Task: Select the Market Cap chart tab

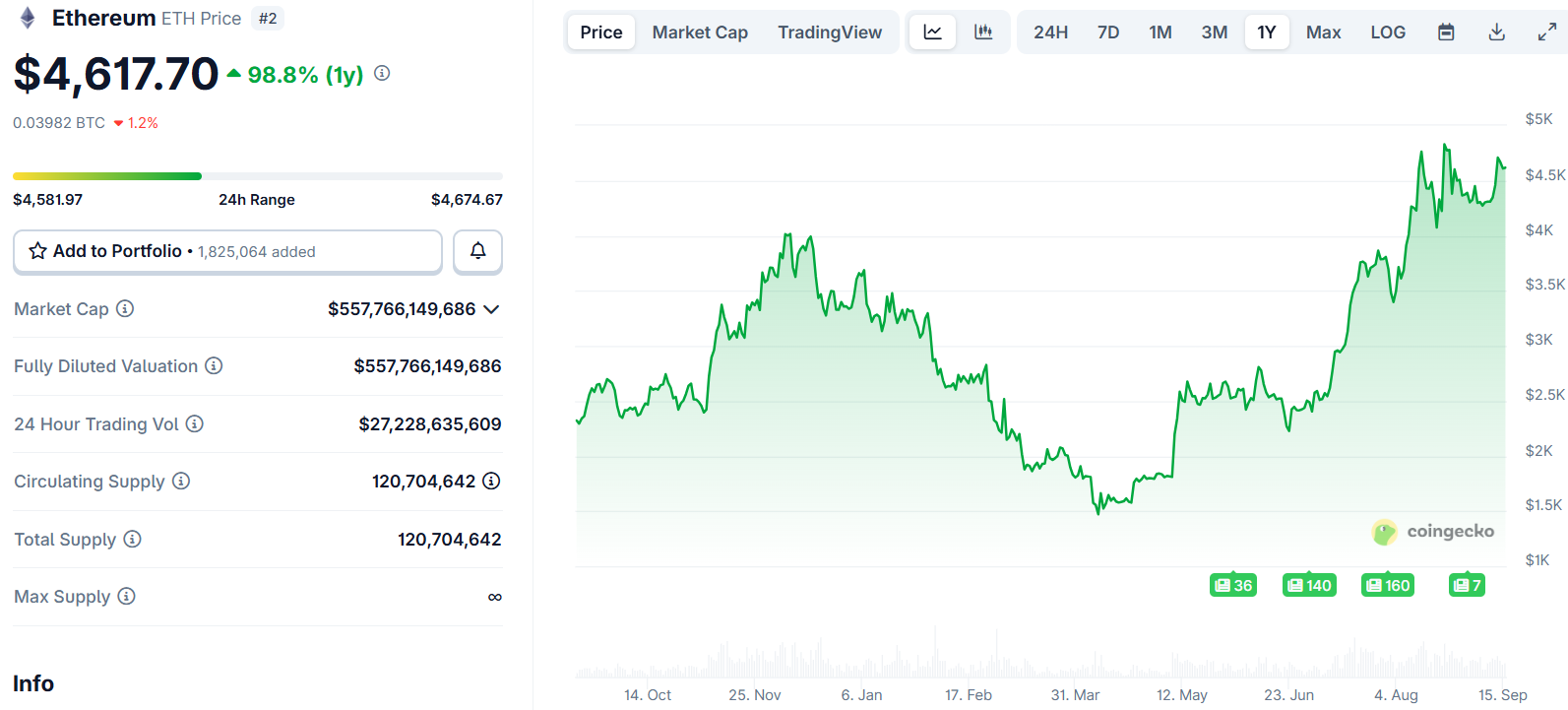Action: [x=700, y=32]
